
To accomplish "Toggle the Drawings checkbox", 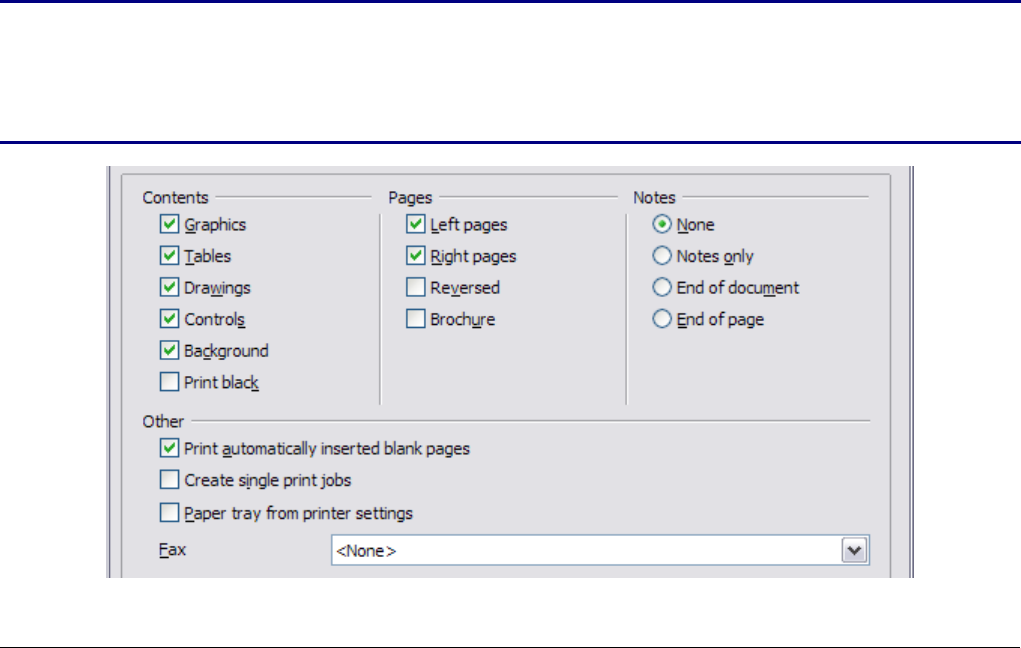I will click(x=169, y=288).
